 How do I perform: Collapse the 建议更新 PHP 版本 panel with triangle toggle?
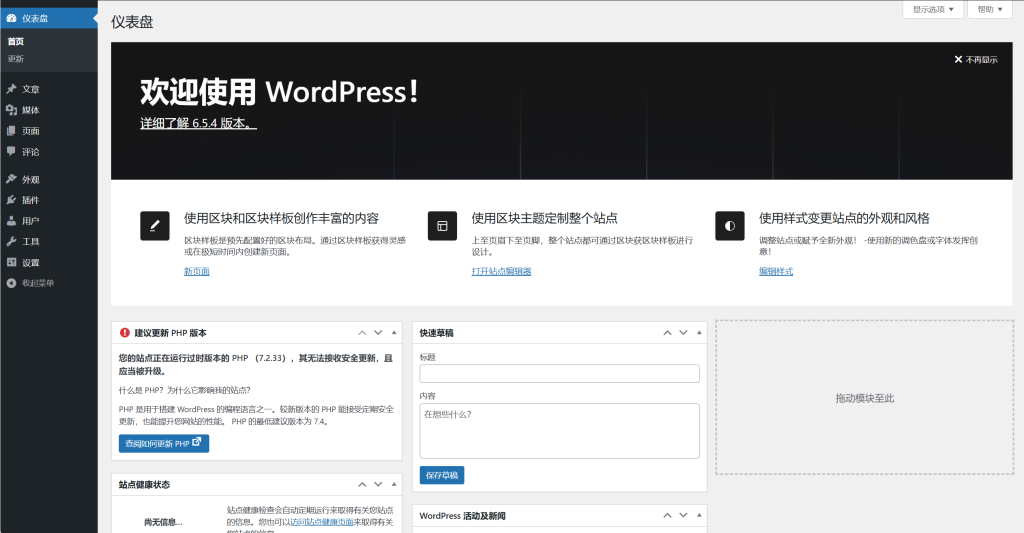[x=394, y=332]
